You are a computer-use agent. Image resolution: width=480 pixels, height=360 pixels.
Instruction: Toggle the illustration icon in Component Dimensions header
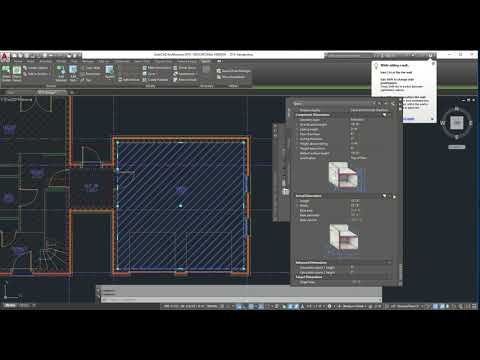tap(384, 115)
